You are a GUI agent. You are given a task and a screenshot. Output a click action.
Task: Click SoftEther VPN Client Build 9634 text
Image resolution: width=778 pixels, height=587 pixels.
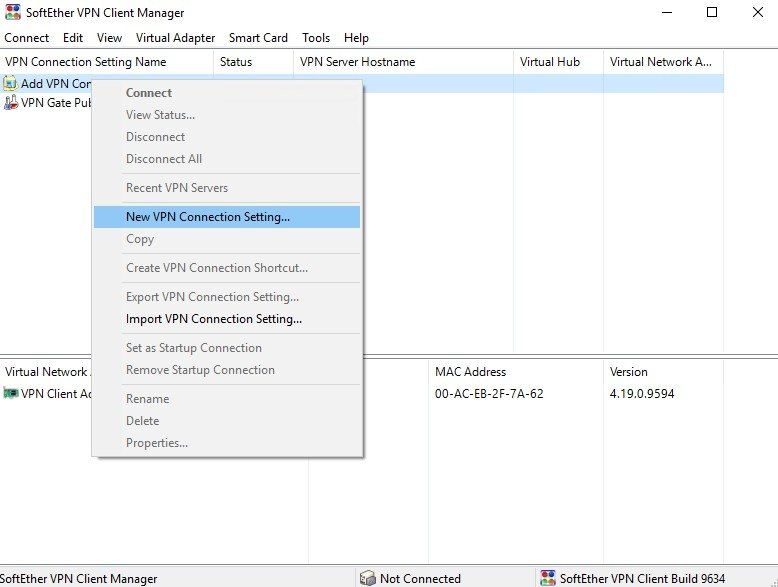coord(642,579)
